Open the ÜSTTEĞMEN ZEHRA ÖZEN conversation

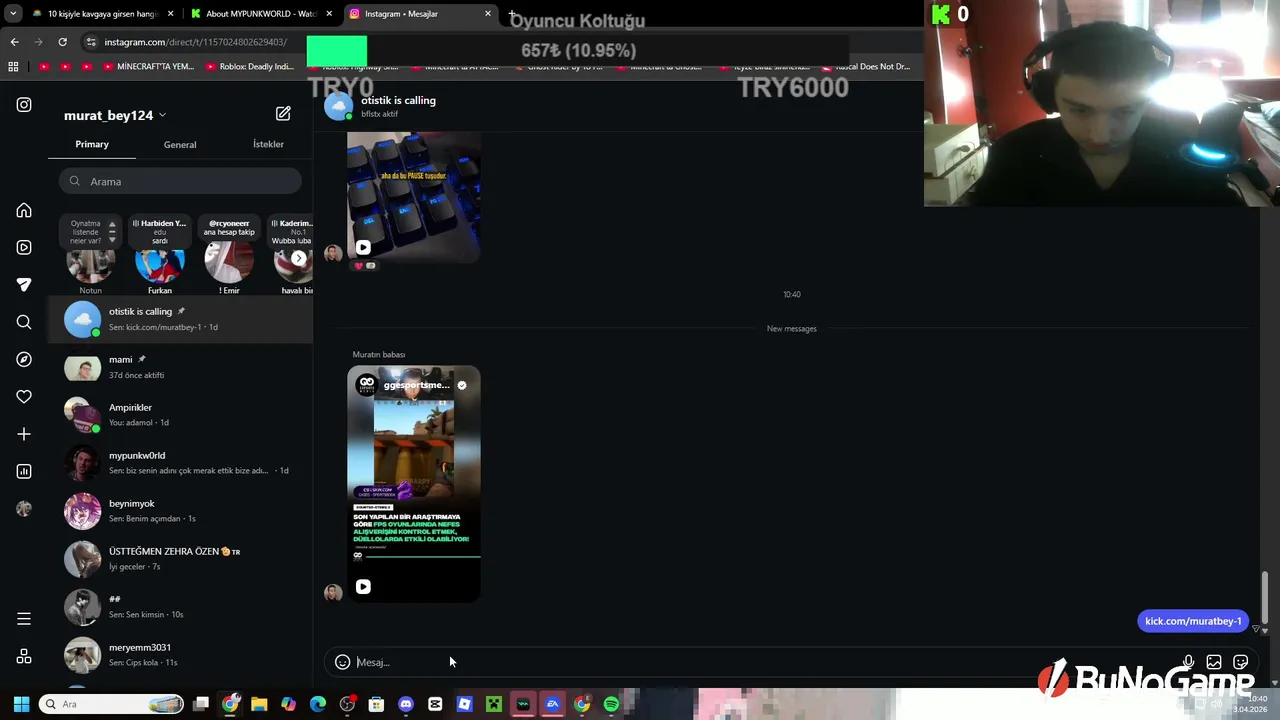point(180,559)
